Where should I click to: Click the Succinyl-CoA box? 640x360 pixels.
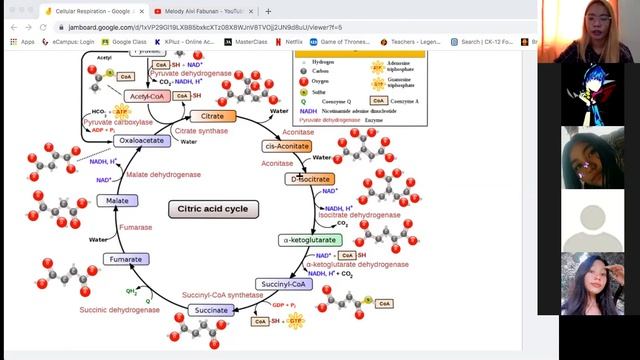[284, 284]
